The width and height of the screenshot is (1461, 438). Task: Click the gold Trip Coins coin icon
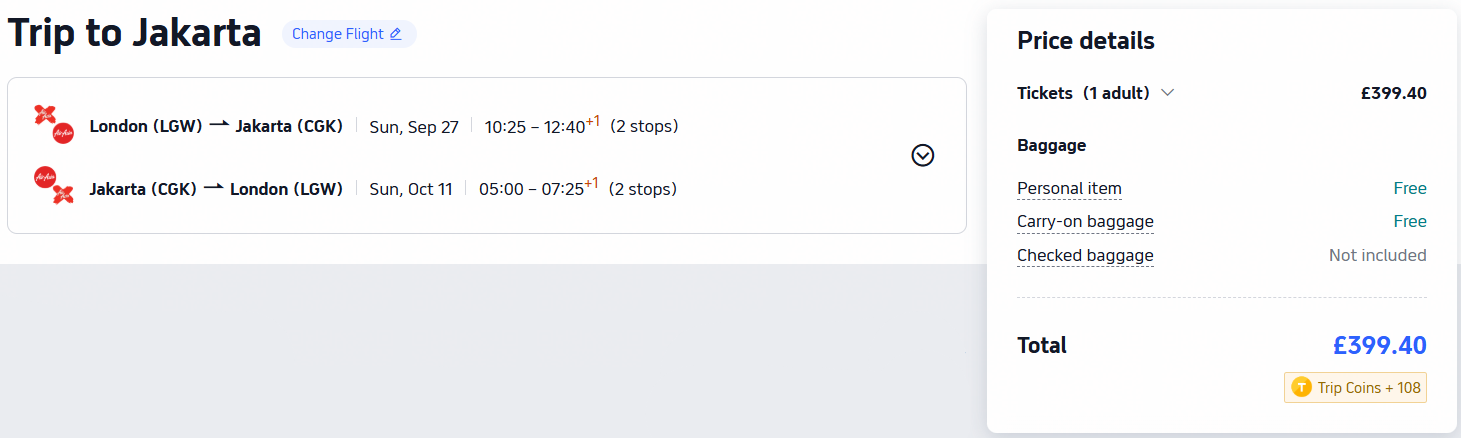(x=1301, y=388)
